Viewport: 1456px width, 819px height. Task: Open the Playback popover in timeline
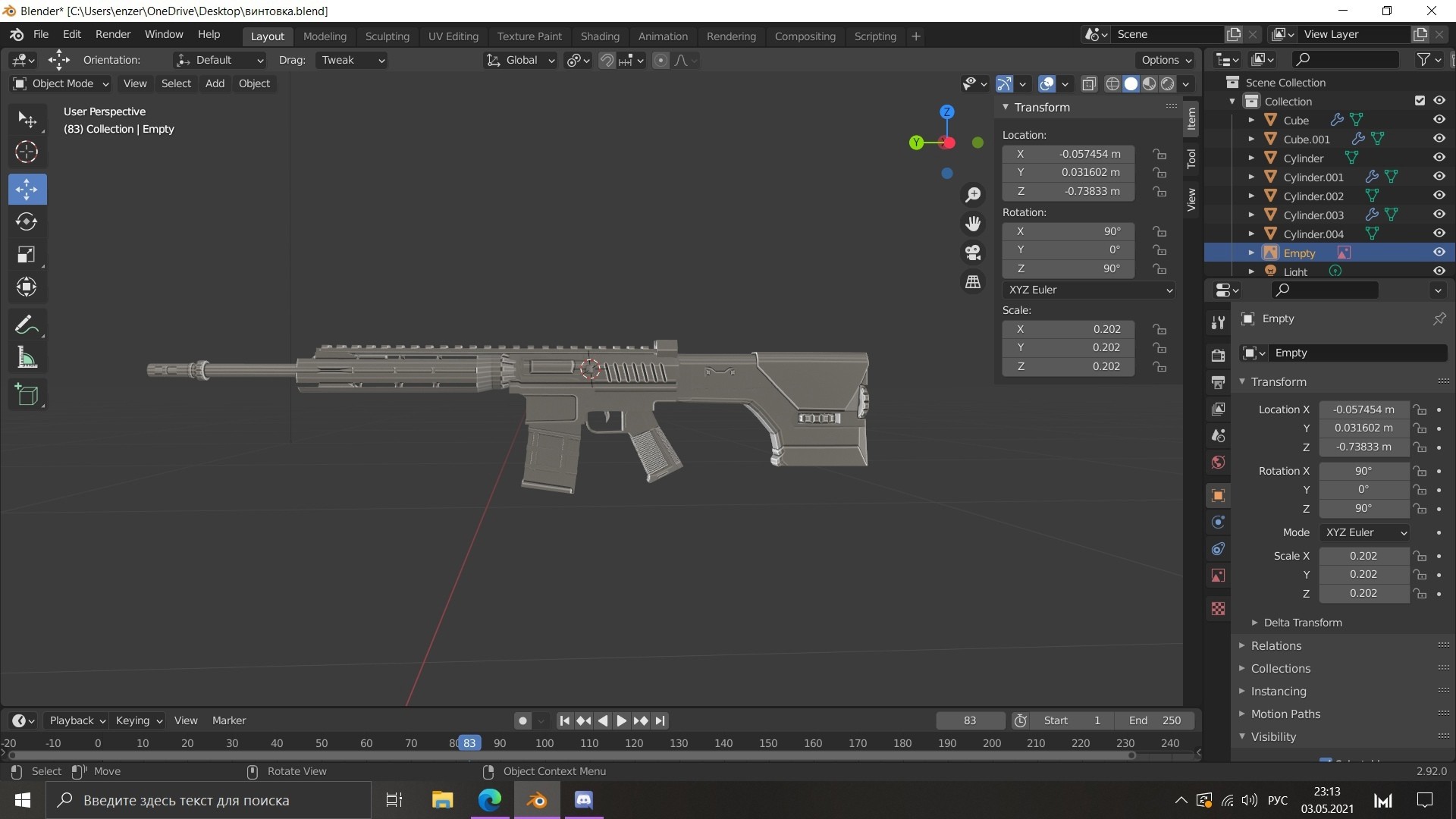(76, 720)
